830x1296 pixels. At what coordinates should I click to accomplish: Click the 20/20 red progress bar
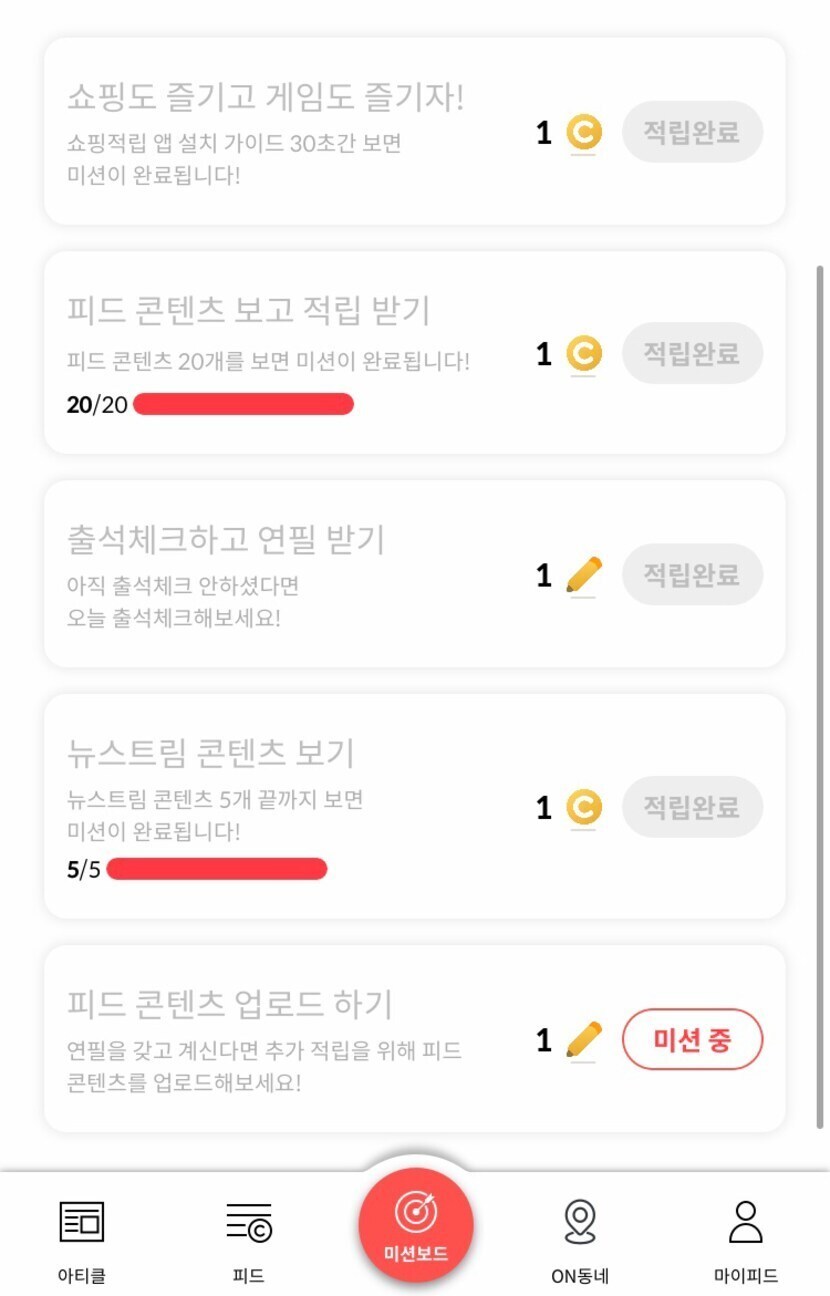(x=243, y=404)
